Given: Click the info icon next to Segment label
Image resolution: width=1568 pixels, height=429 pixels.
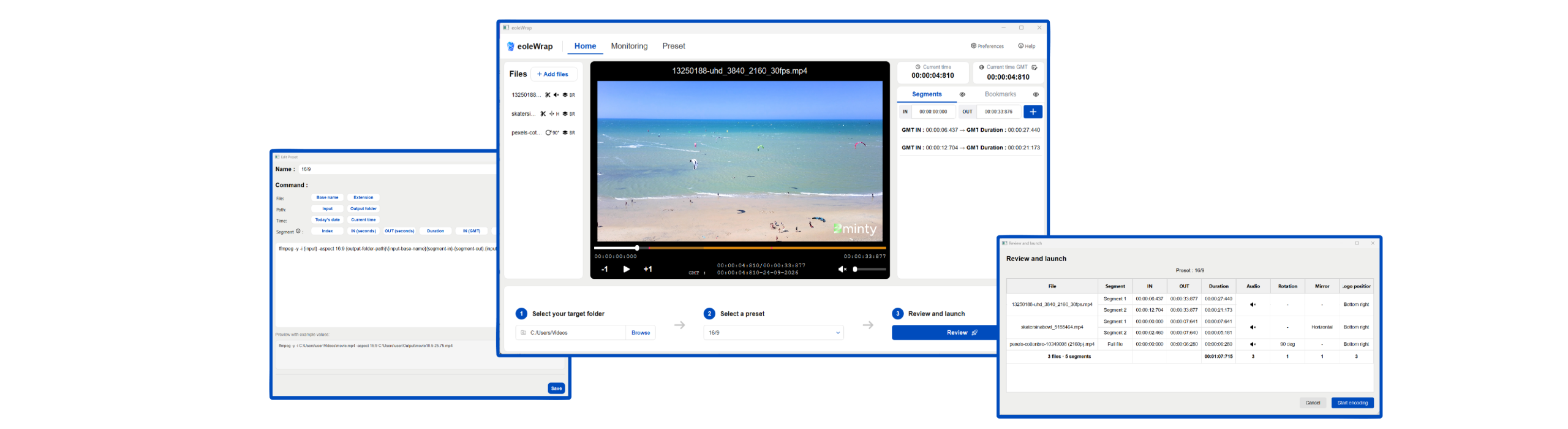Looking at the screenshot, I should pyautogui.click(x=298, y=232).
